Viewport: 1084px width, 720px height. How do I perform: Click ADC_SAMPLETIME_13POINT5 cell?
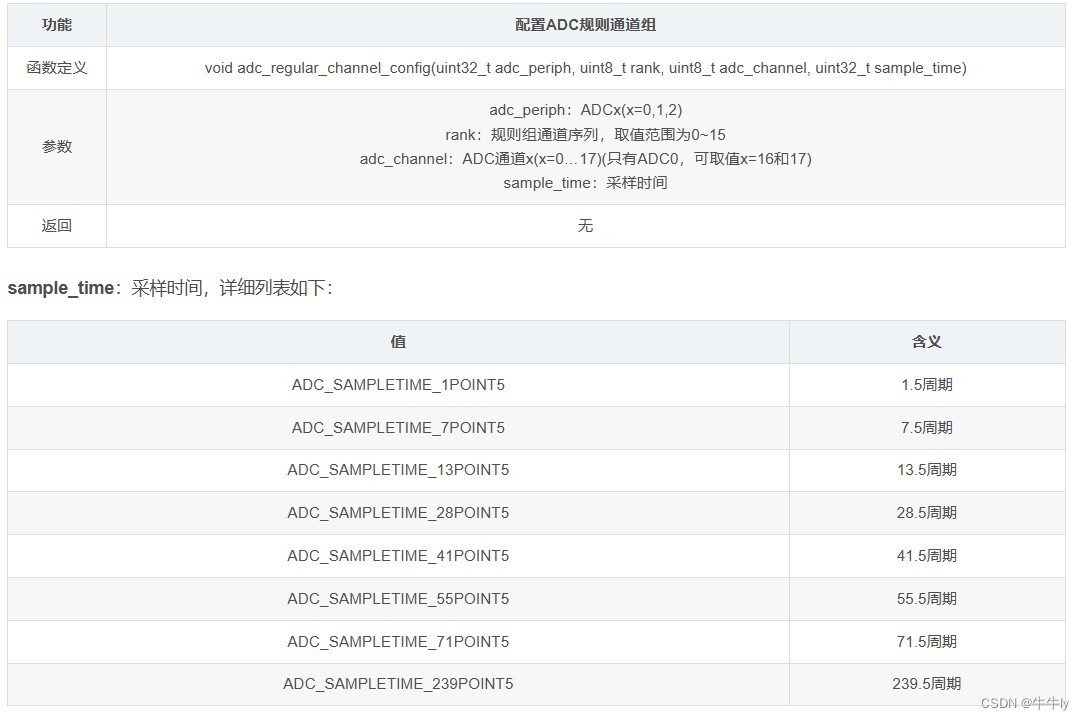[398, 470]
